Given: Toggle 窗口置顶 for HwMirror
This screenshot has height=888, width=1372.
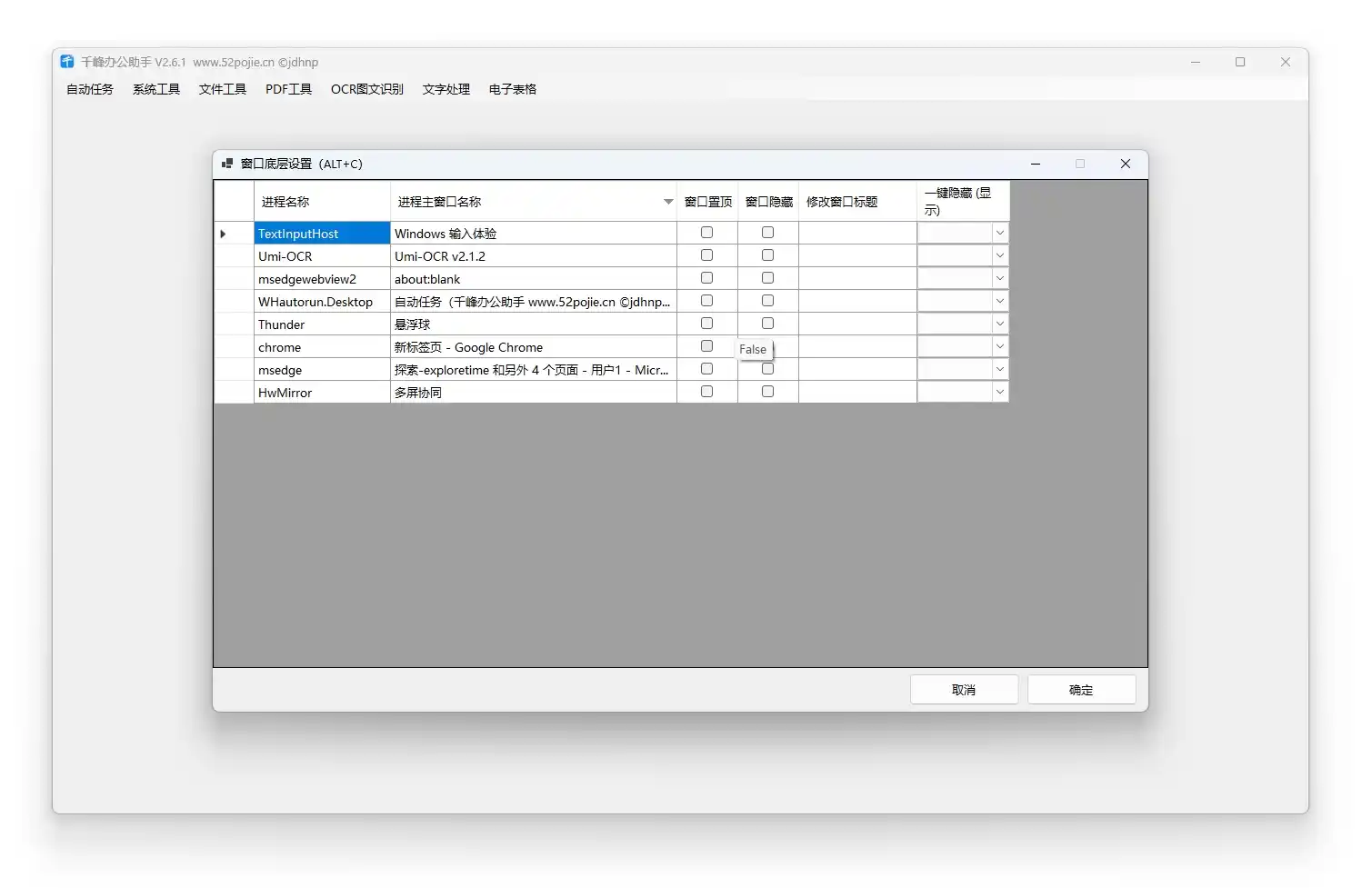Looking at the screenshot, I should click(706, 392).
